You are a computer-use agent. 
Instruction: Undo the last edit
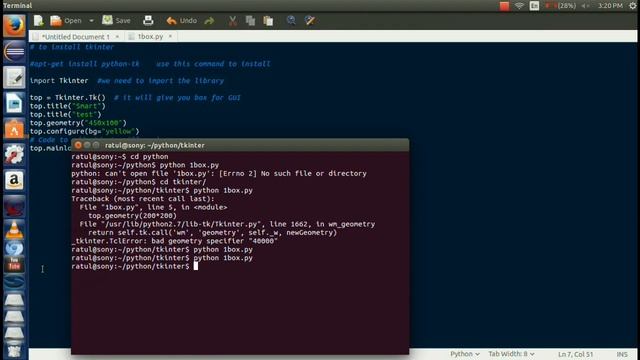(182, 20)
